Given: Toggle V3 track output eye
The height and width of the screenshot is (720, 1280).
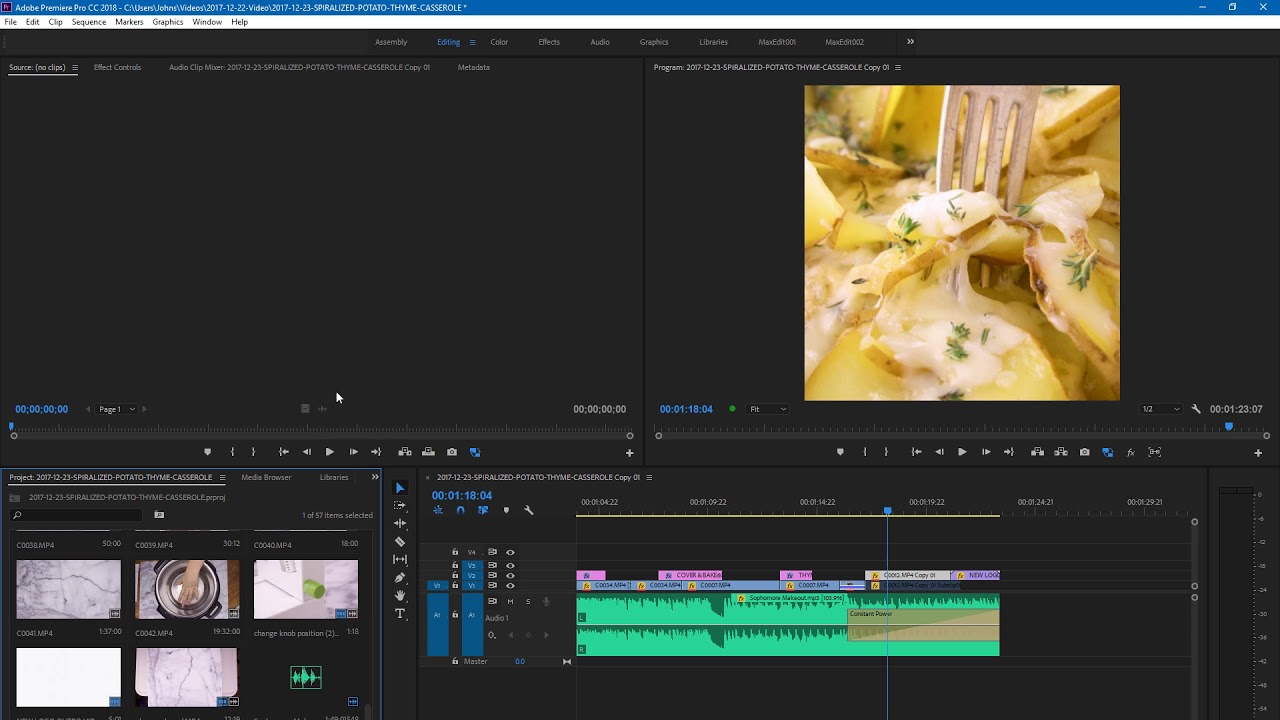Looking at the screenshot, I should tap(510, 566).
